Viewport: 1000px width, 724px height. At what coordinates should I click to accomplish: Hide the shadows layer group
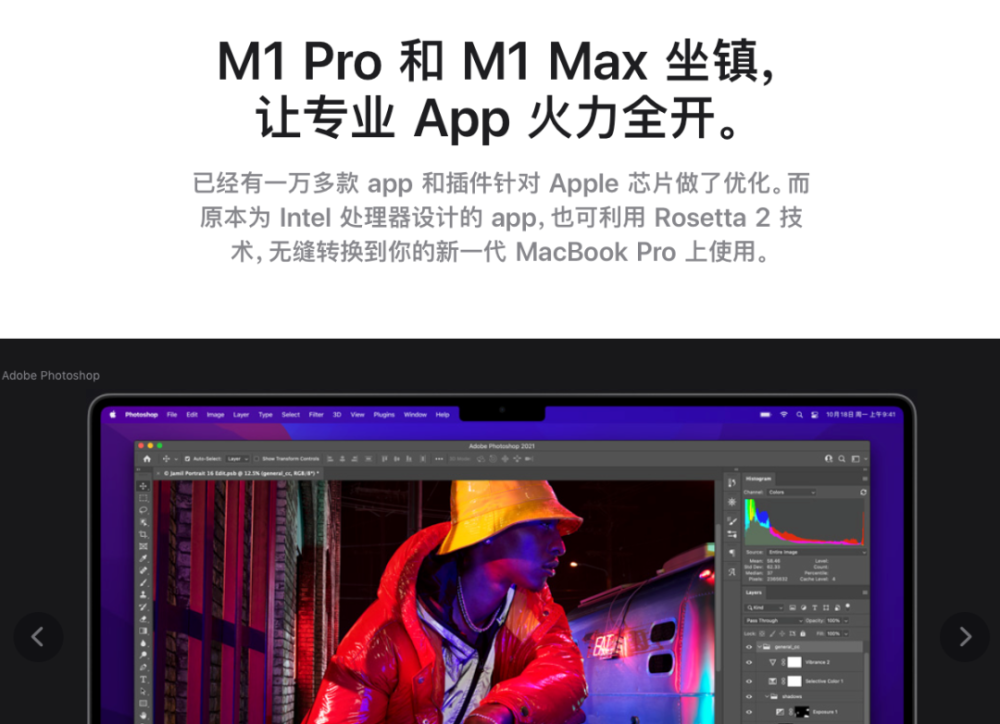point(749,697)
